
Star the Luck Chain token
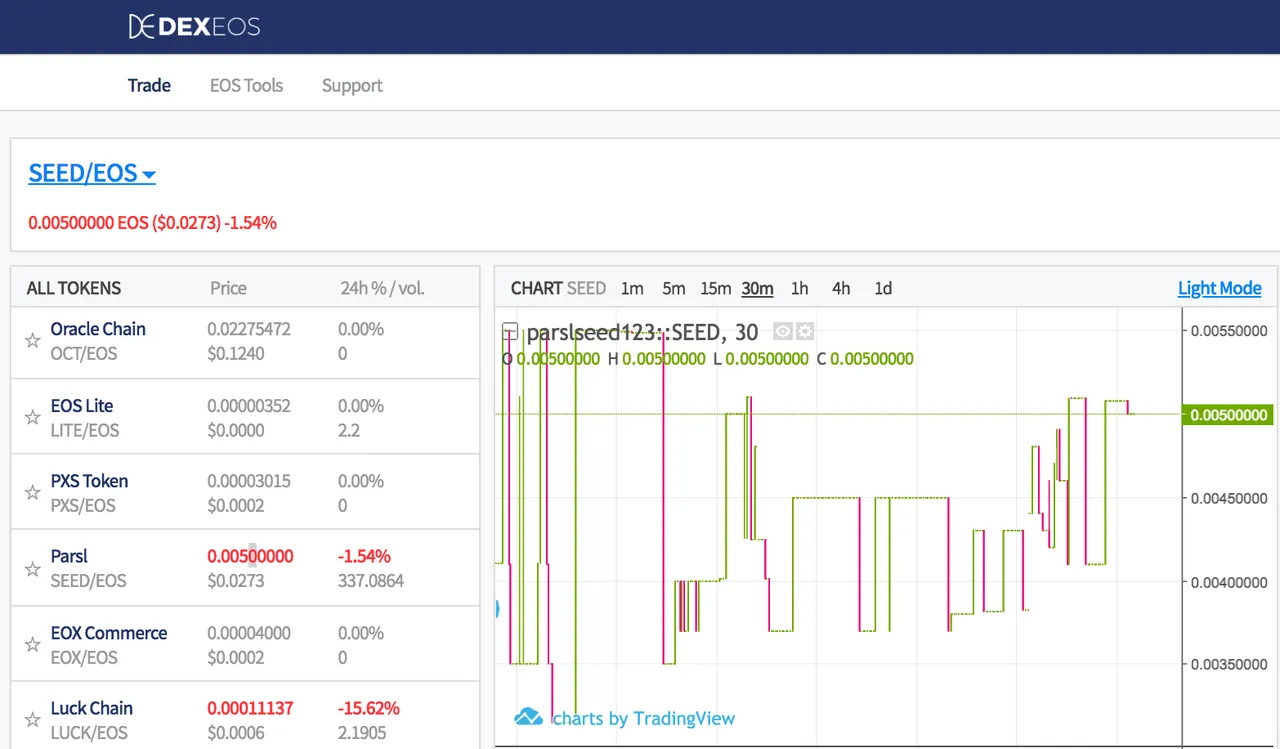click(x=32, y=720)
